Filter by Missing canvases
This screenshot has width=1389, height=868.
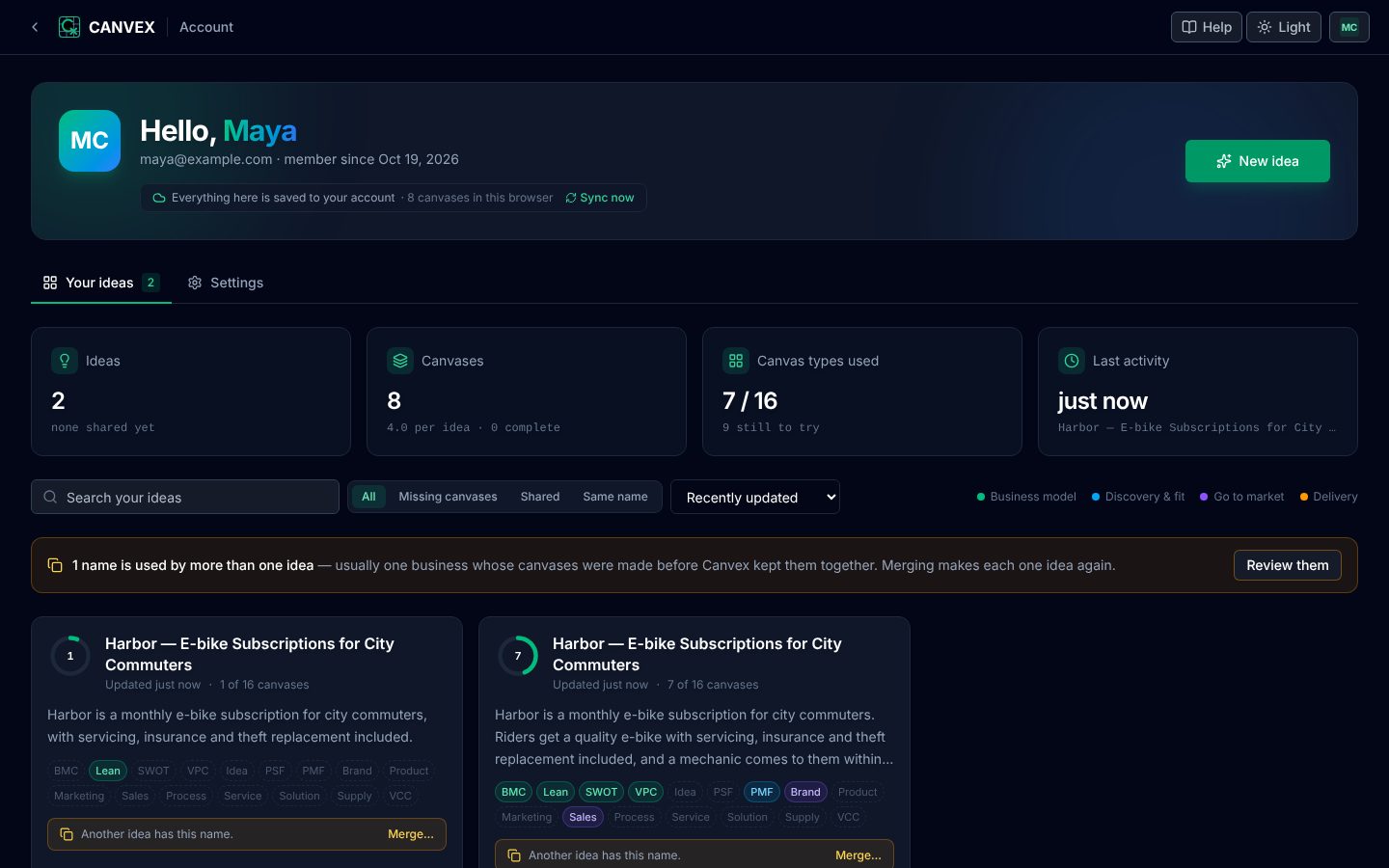(x=448, y=497)
